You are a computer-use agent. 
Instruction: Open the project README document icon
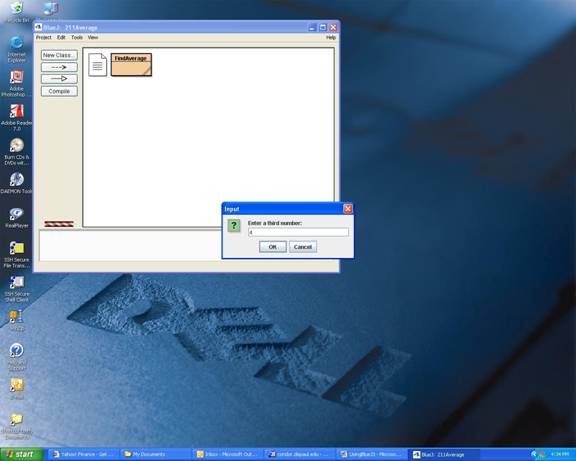97,65
